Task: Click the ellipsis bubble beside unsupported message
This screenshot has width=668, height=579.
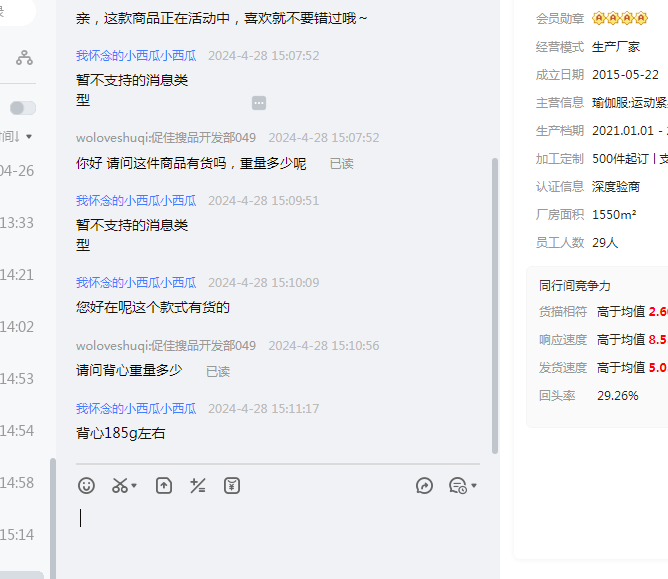Action: pos(259,103)
